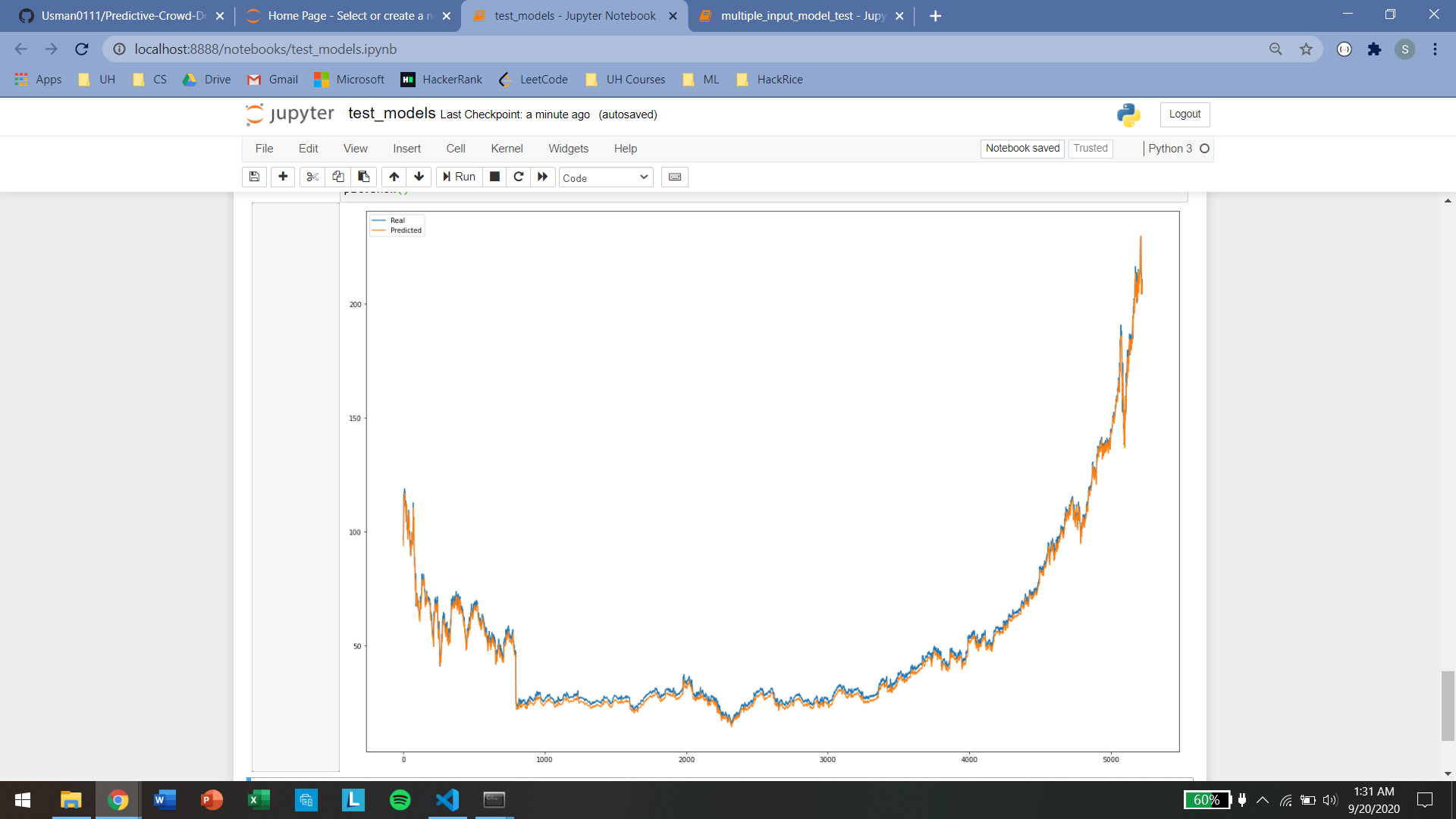Image resolution: width=1456 pixels, height=819 pixels.
Task: Switch to multiple_input_model_test tab
Action: coord(801,16)
